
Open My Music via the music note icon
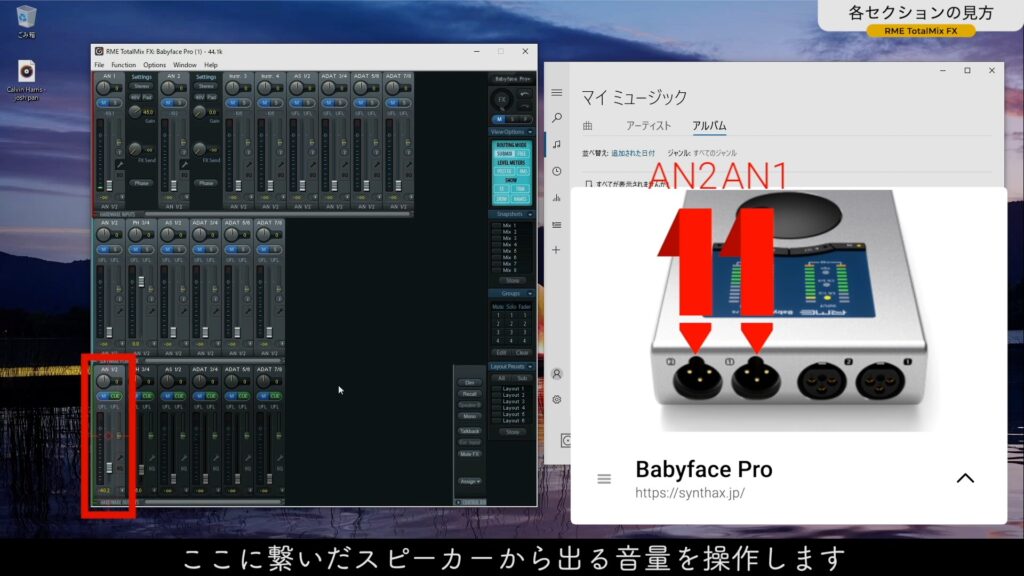556,144
